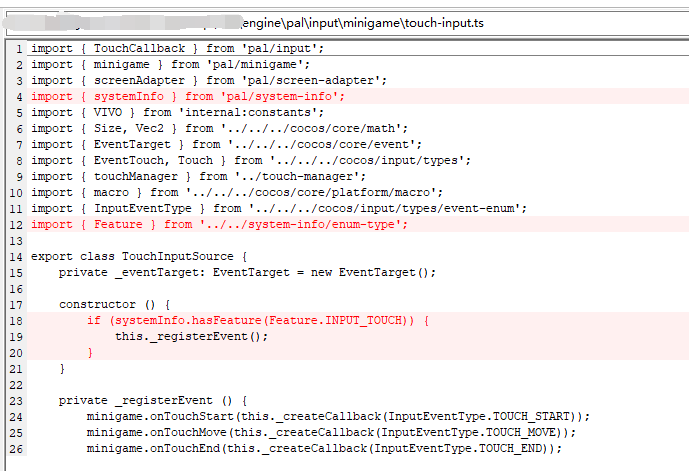Click the minigame.onTouchStart line

click(338, 417)
